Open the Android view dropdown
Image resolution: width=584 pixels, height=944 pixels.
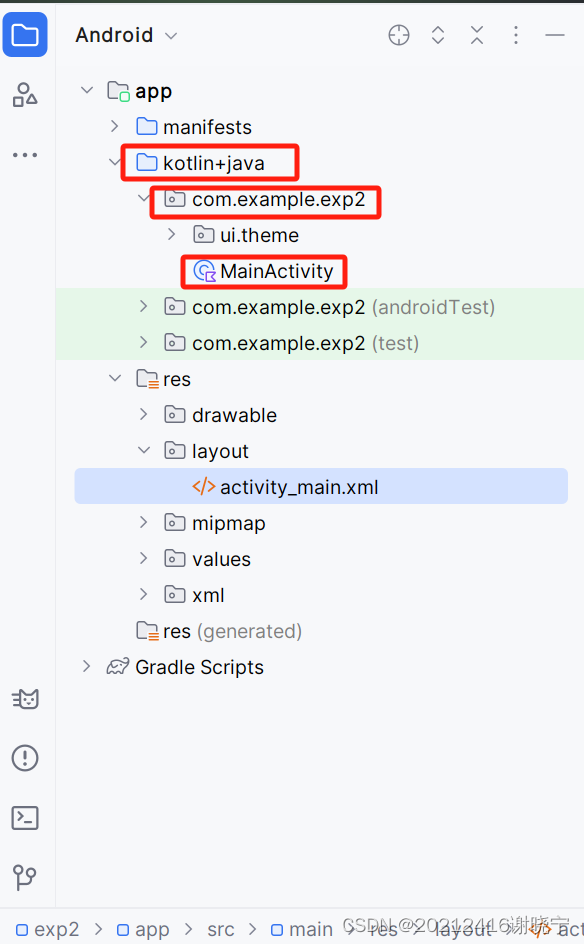click(126, 35)
